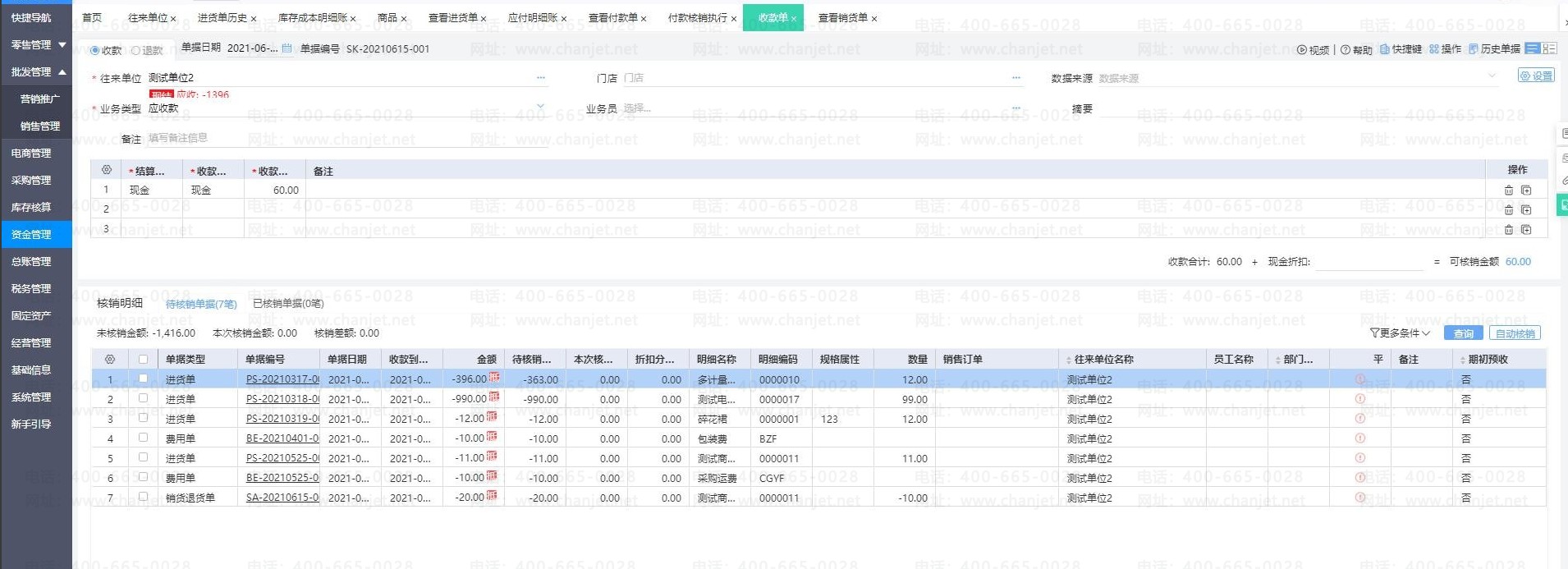Expand the 更多条件 filter options
This screenshot has width=1568, height=569.
[x=1400, y=333]
